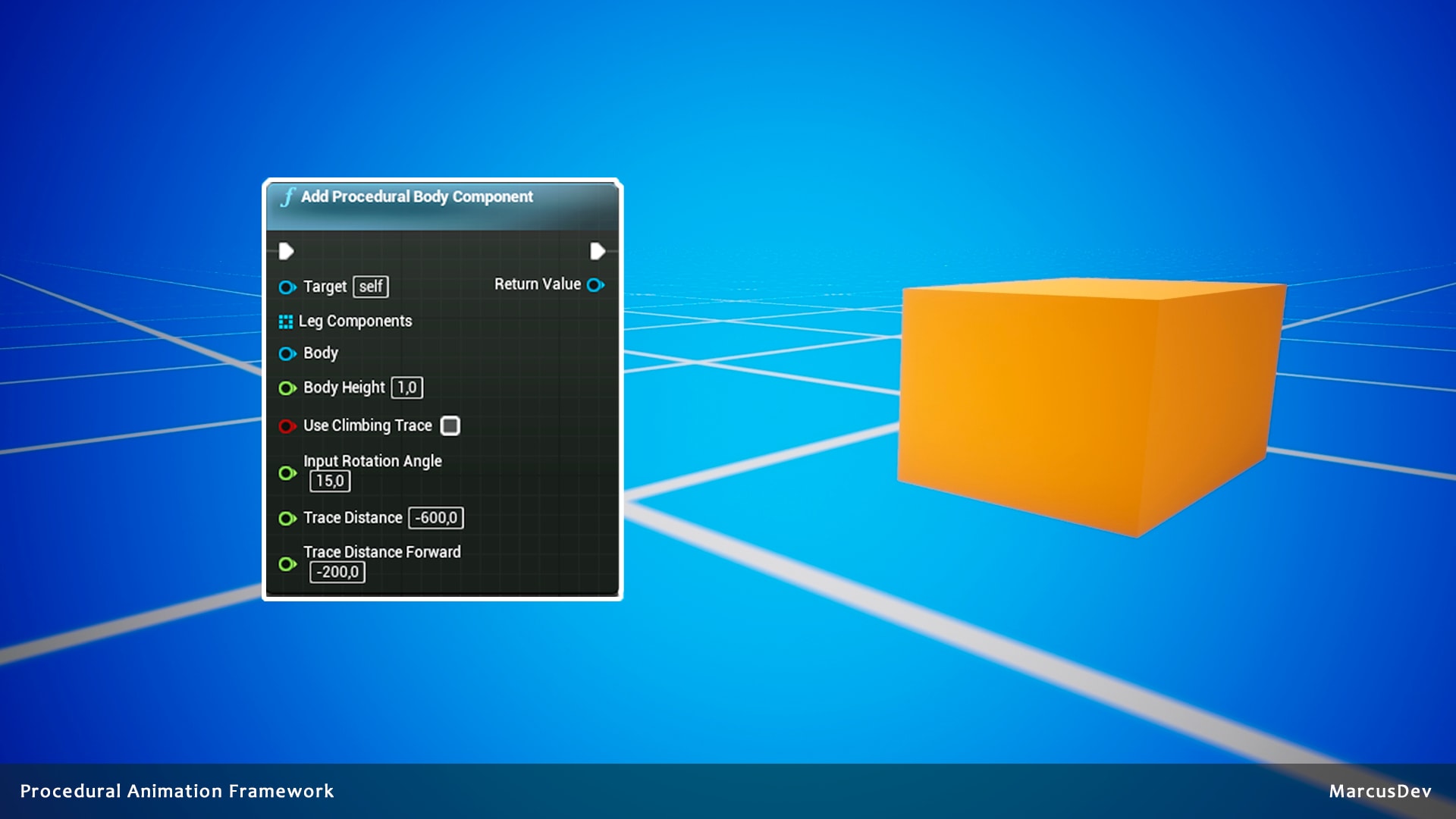This screenshot has width=1456, height=819.
Task: Click the Input Rotation Angle pin
Action: (x=287, y=473)
